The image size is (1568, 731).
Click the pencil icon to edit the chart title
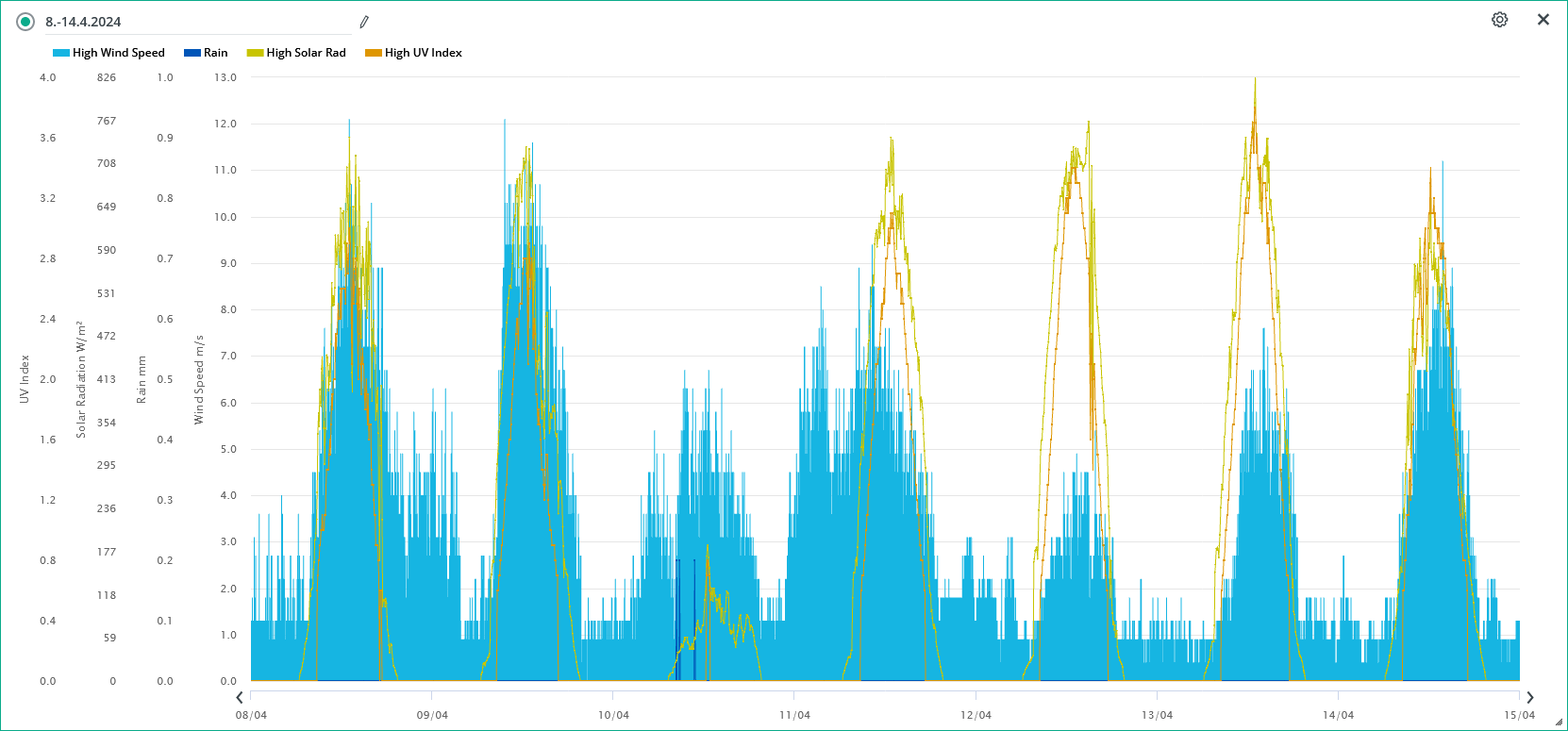[x=364, y=22]
